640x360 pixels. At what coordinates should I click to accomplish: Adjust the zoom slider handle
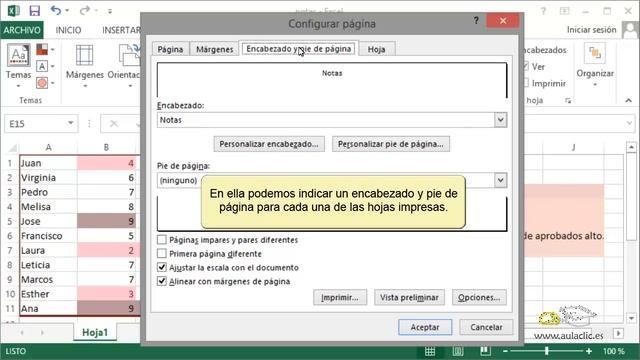coord(547,351)
